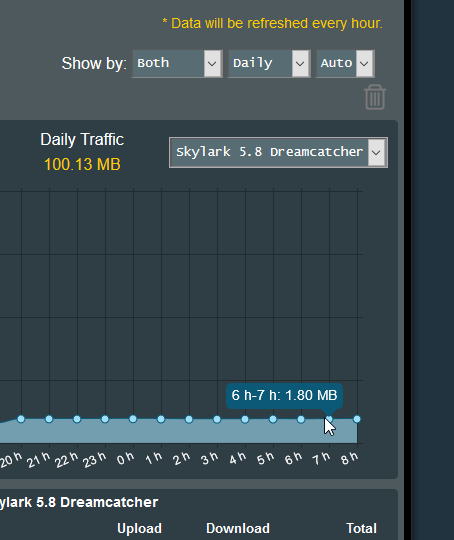Click the Upload column header
Viewport: 454px width, 540px height.
(140, 528)
